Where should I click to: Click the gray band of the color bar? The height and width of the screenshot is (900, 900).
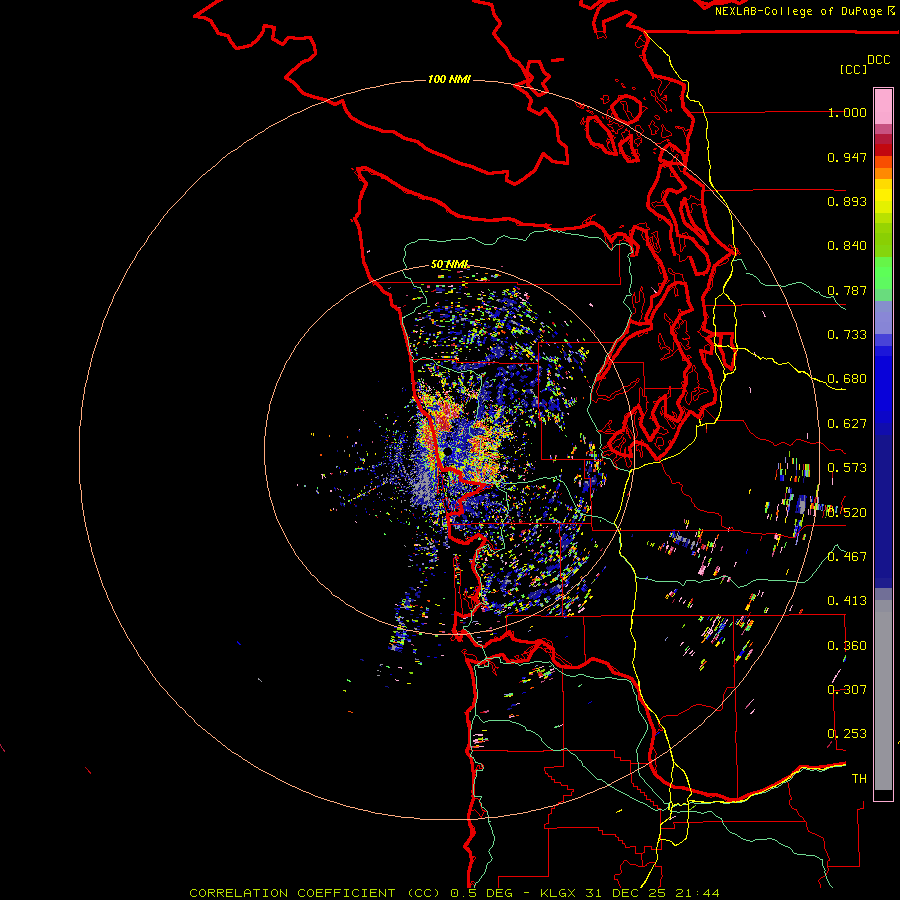click(883, 695)
